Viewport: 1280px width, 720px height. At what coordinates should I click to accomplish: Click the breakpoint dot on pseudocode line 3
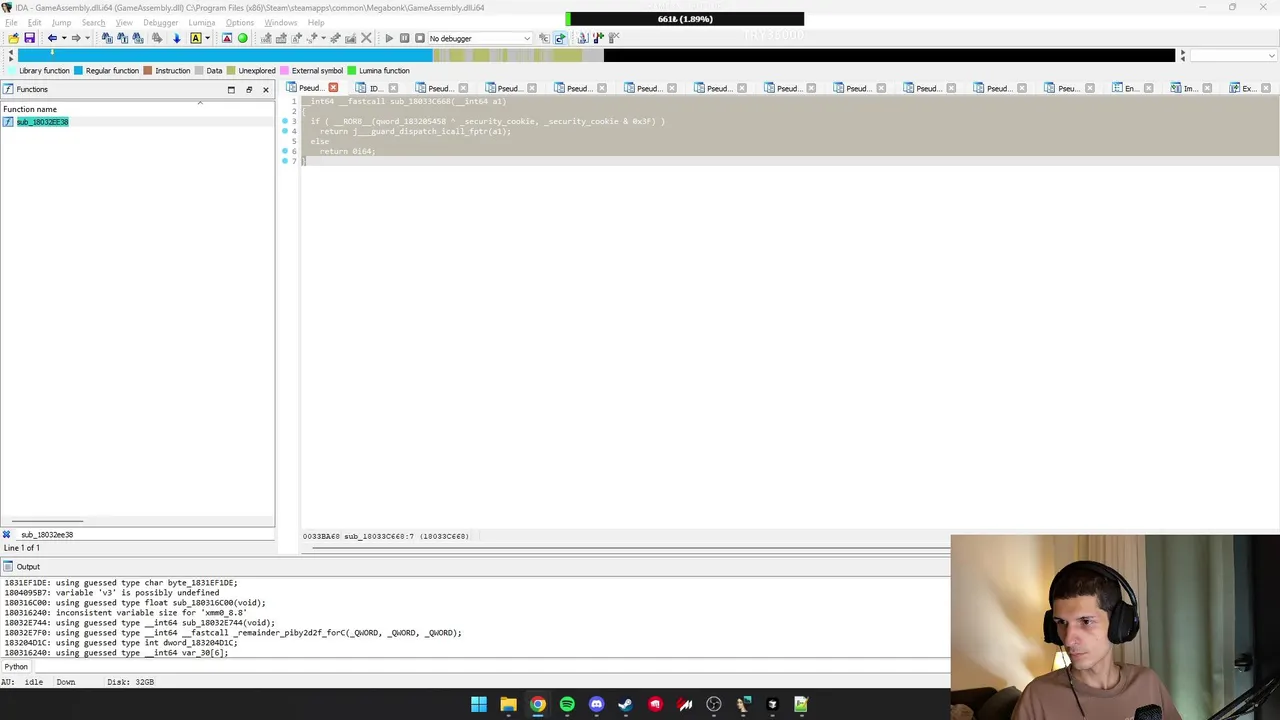[x=285, y=121]
